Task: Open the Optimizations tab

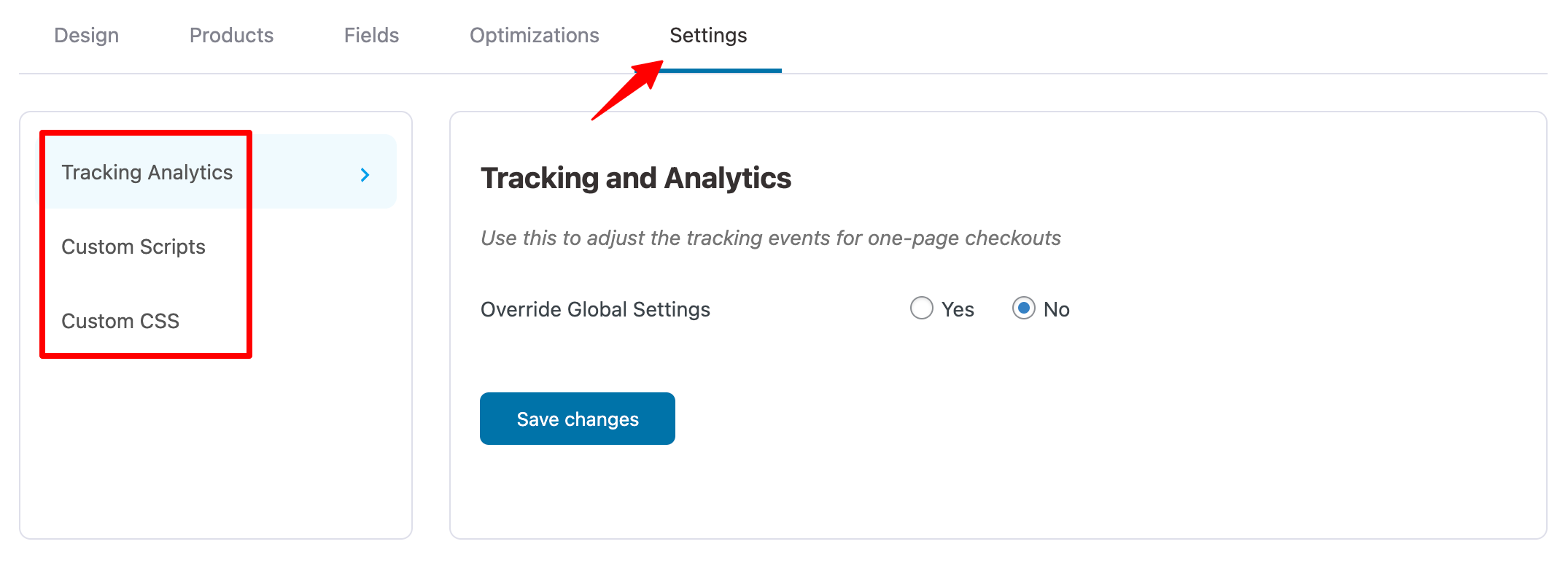Action: click(535, 35)
